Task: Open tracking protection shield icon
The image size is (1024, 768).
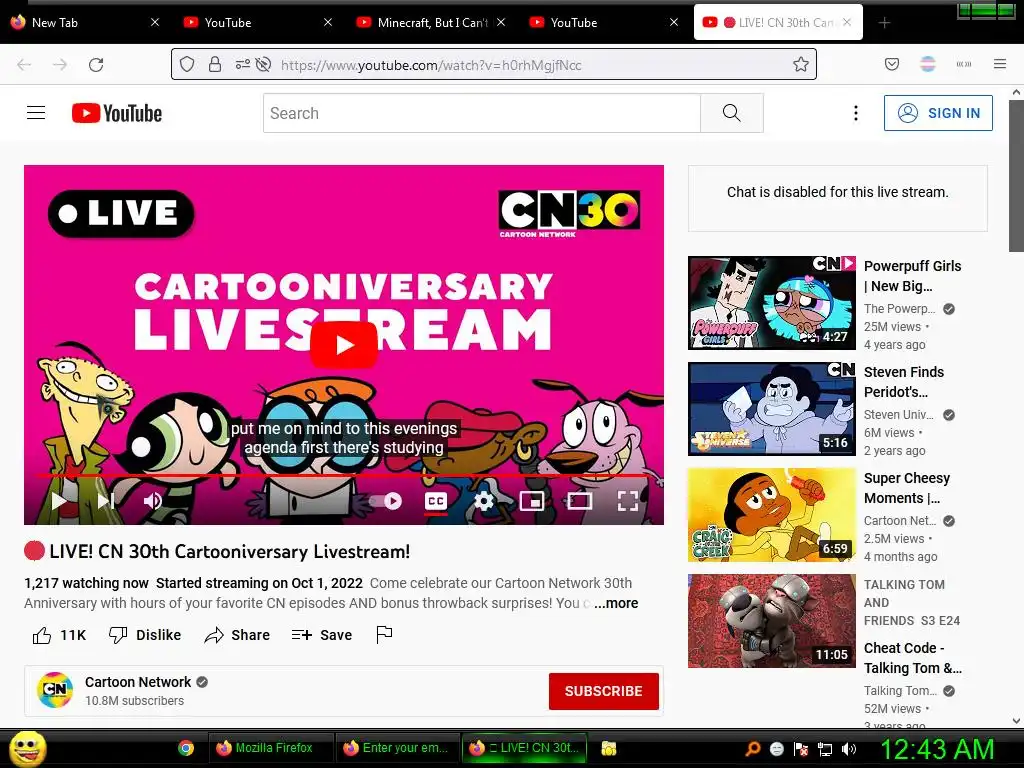Action: click(x=187, y=64)
